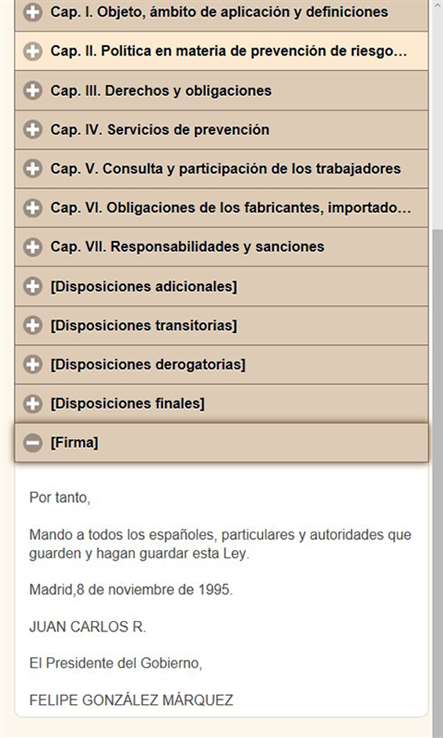Click plus icon for Cap. IV Servicios
443x738 pixels.
(x=32, y=129)
